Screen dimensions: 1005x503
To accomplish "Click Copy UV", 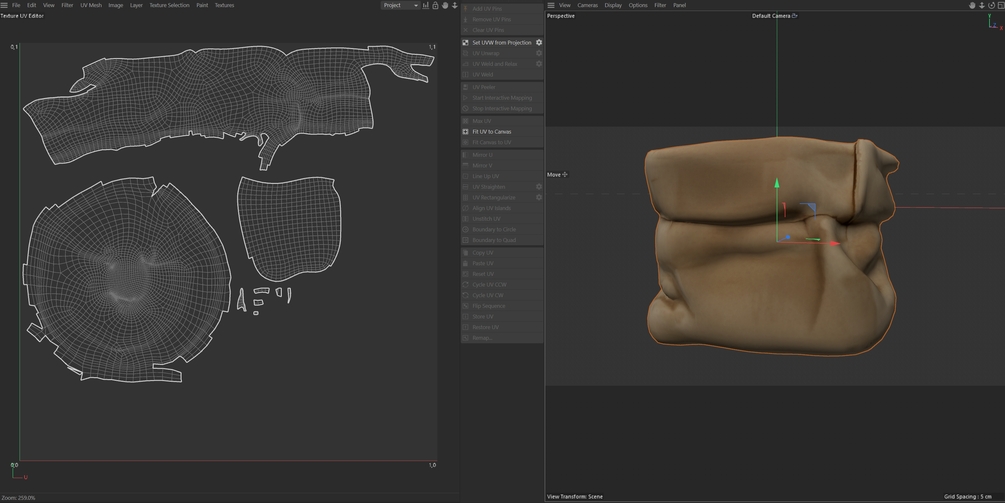I will coord(502,253).
